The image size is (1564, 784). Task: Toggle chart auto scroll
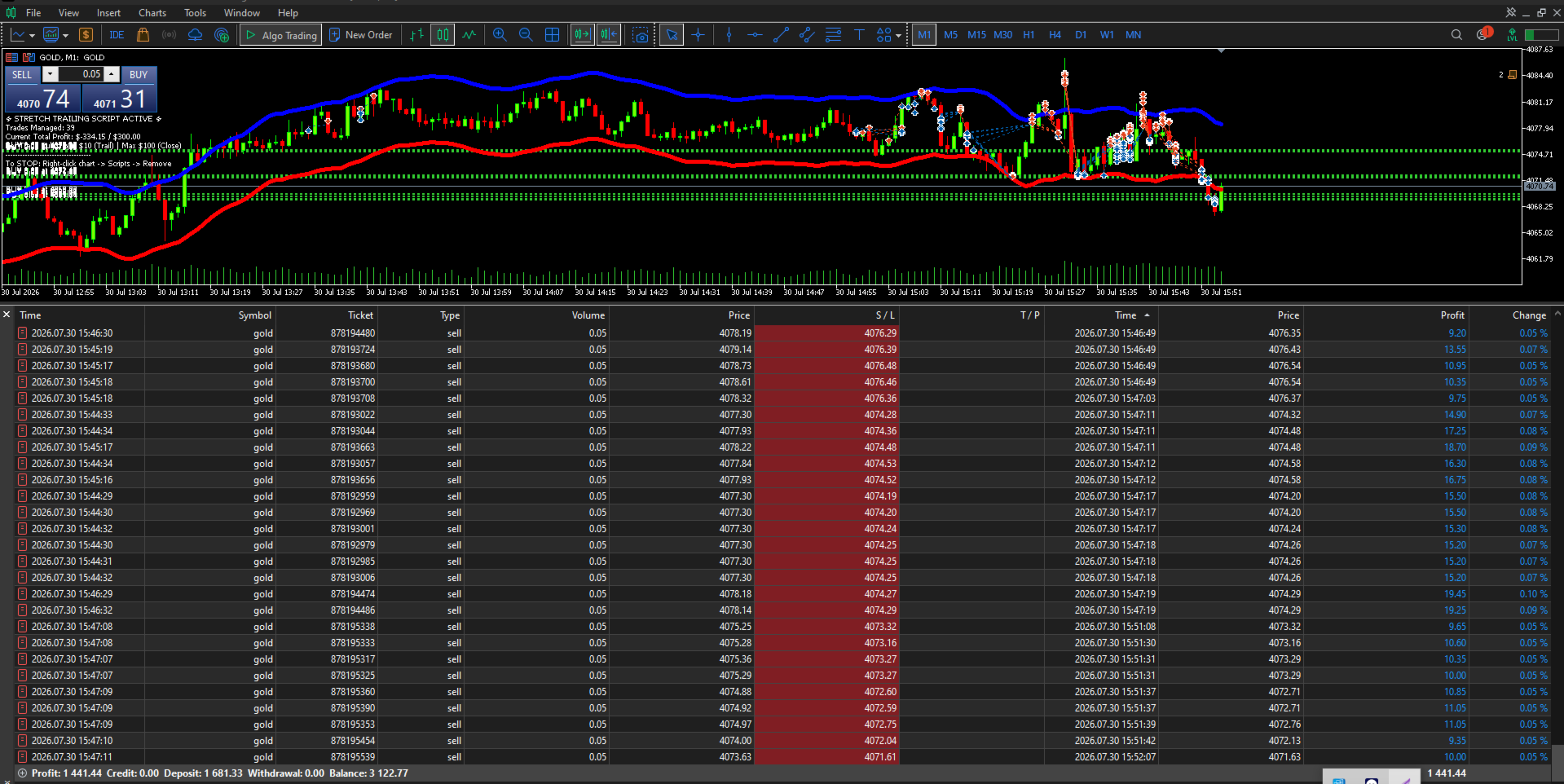coord(582,35)
